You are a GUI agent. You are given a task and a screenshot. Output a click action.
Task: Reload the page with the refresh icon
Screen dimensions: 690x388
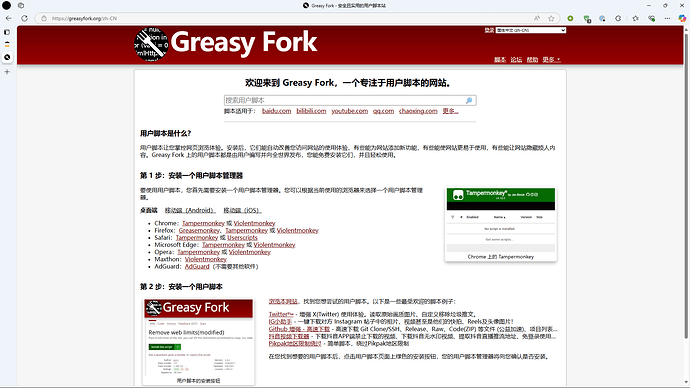coord(25,18)
